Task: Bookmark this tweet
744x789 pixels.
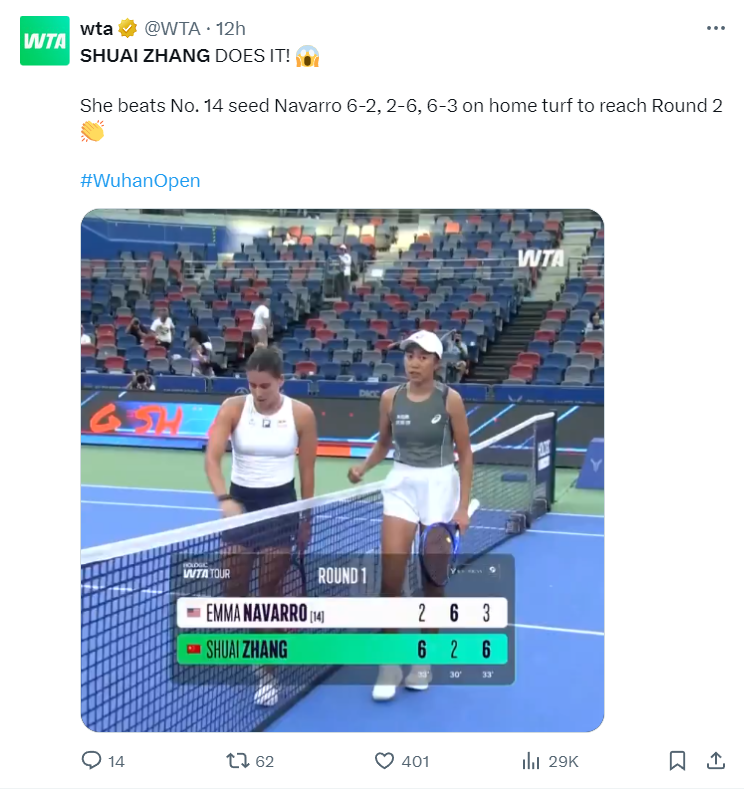Action: (677, 760)
